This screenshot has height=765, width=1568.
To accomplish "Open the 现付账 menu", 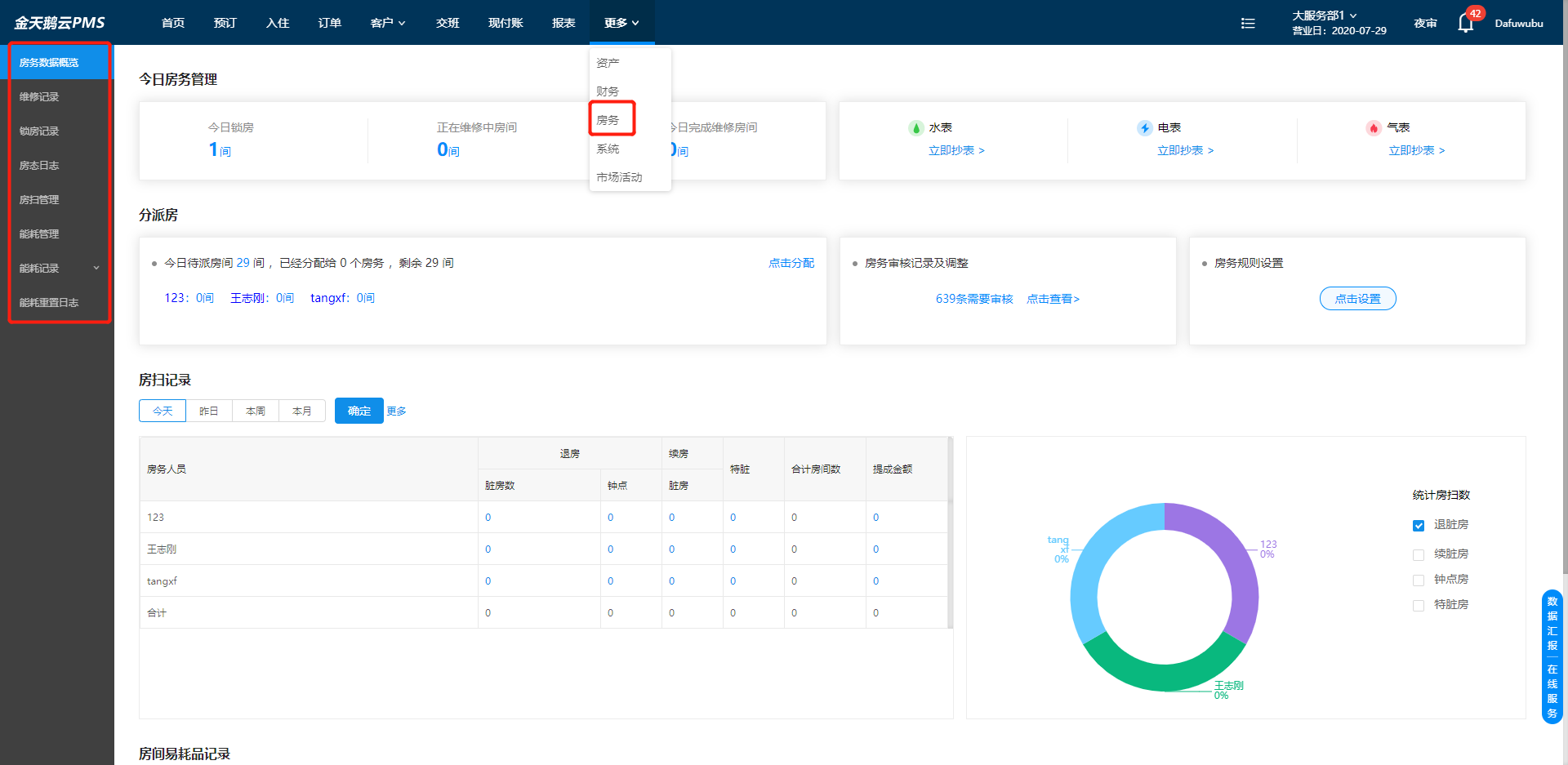I will [x=506, y=23].
